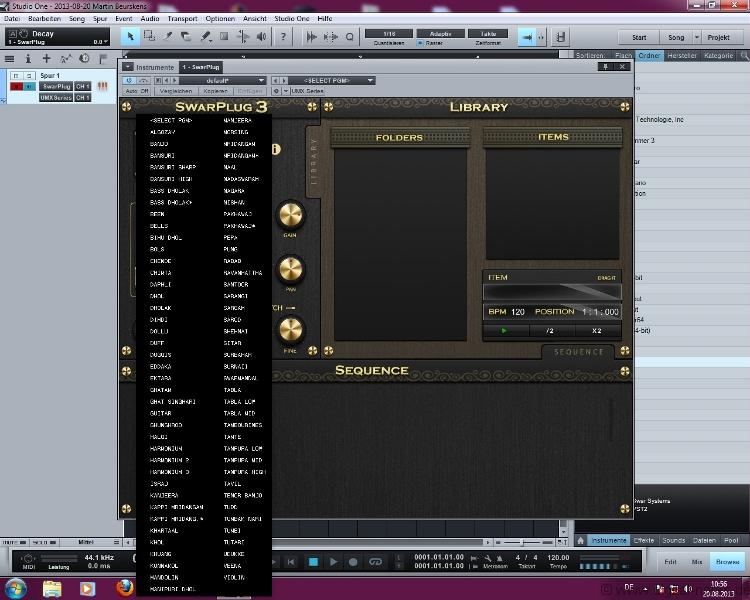Solo the Spur 1 track

[x=29, y=76]
